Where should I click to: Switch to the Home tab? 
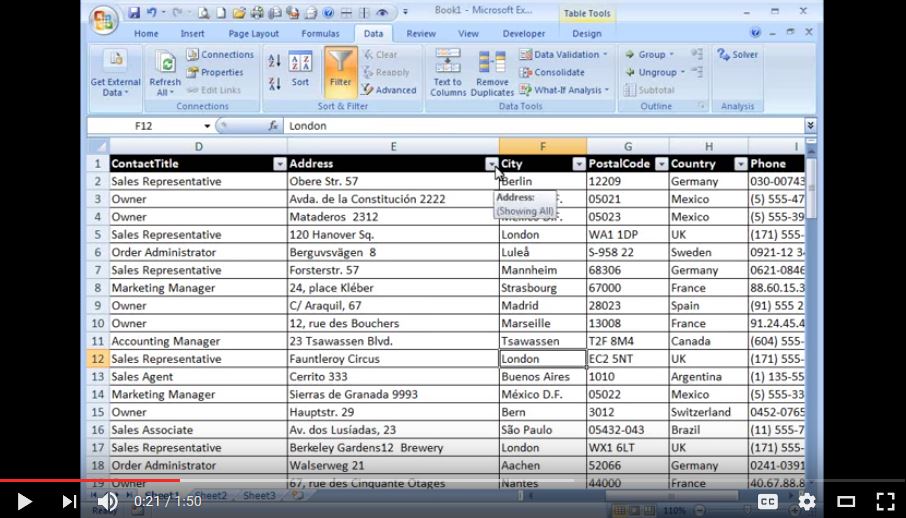[x=146, y=34]
